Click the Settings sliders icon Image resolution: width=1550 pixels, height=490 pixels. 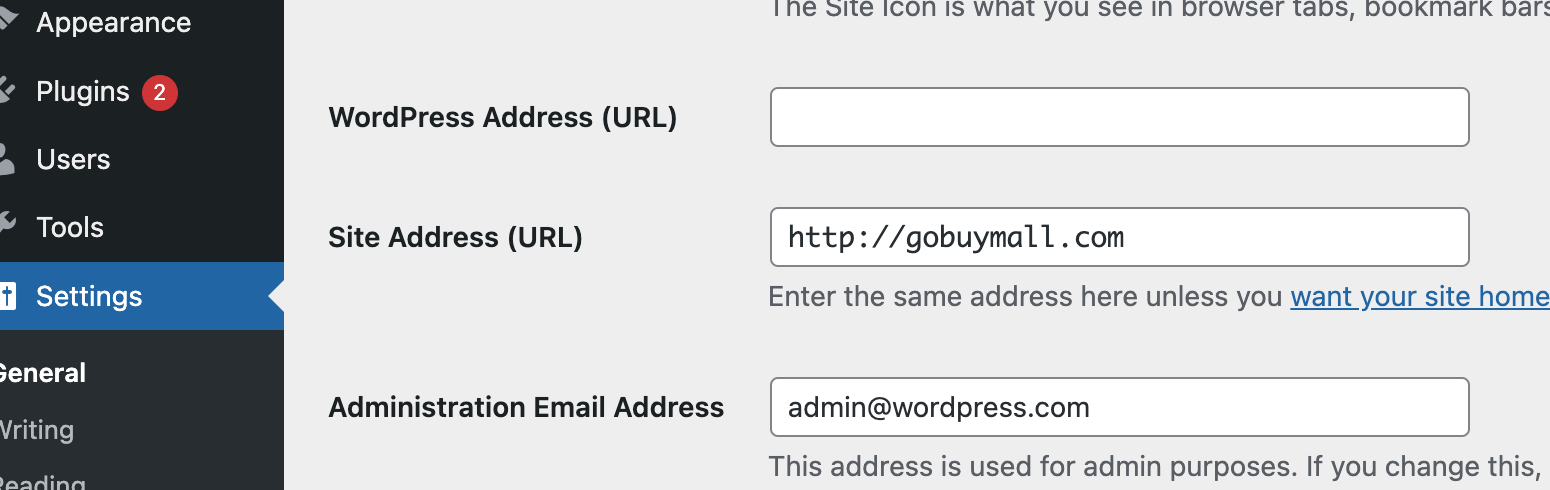pyautogui.click(x=7, y=296)
